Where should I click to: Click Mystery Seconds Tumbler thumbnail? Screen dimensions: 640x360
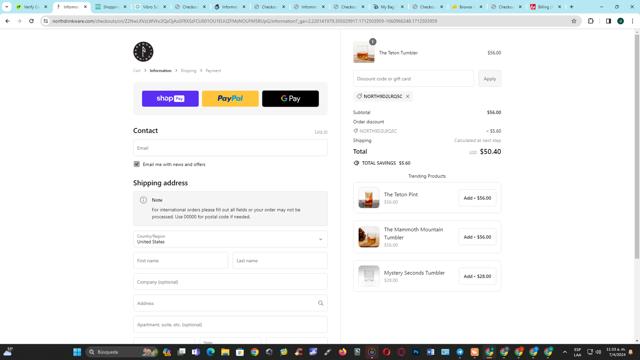tap(369, 276)
